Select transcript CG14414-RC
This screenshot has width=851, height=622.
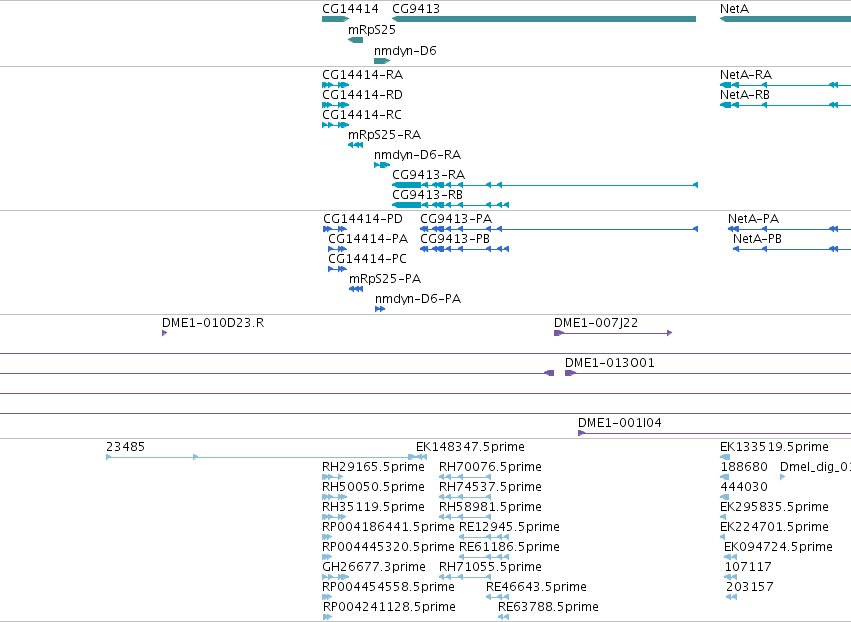click(362, 115)
